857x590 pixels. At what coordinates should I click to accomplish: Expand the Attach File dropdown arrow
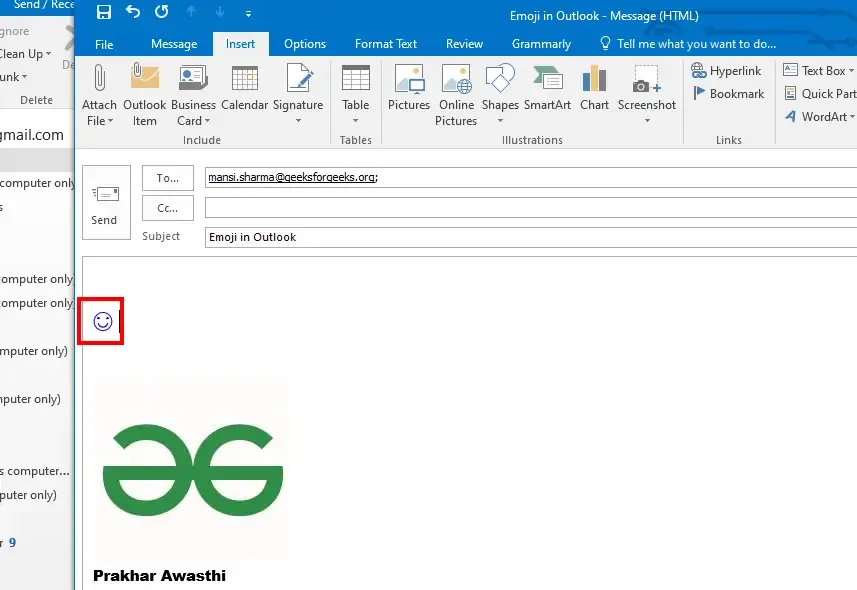tap(110, 121)
